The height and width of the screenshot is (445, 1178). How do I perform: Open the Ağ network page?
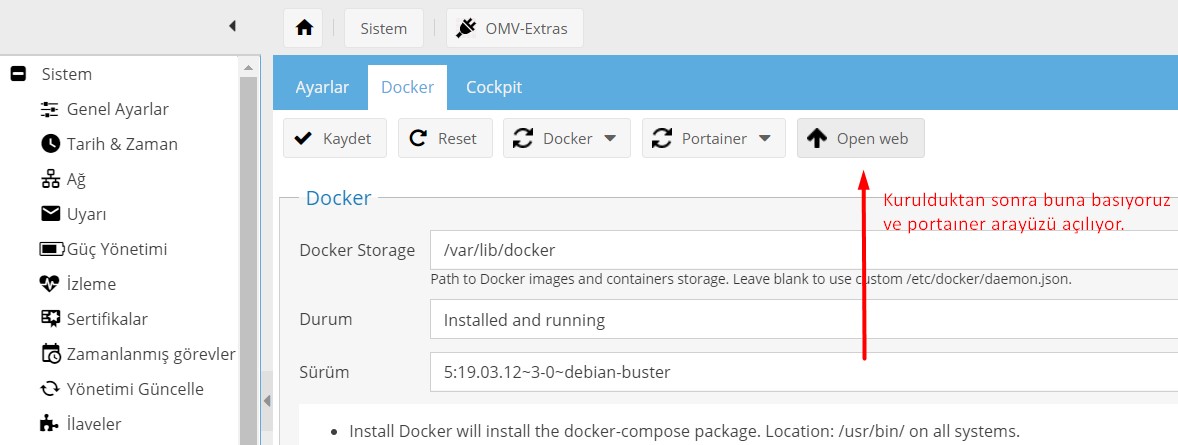(x=77, y=179)
